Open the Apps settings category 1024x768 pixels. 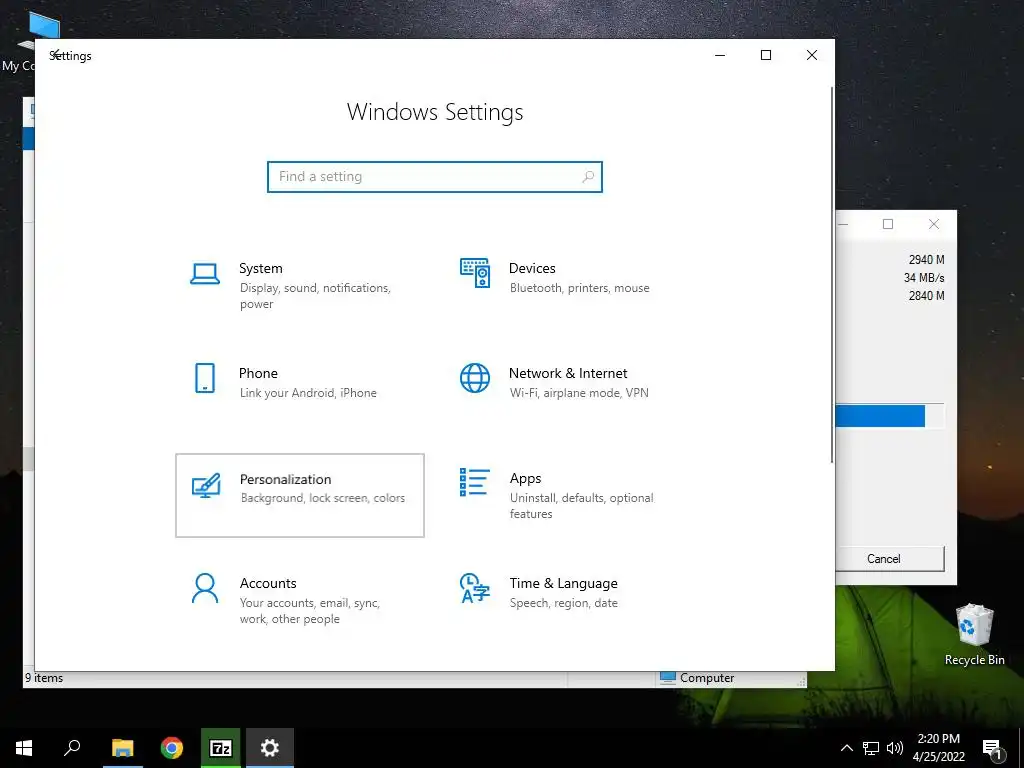[x=569, y=496]
